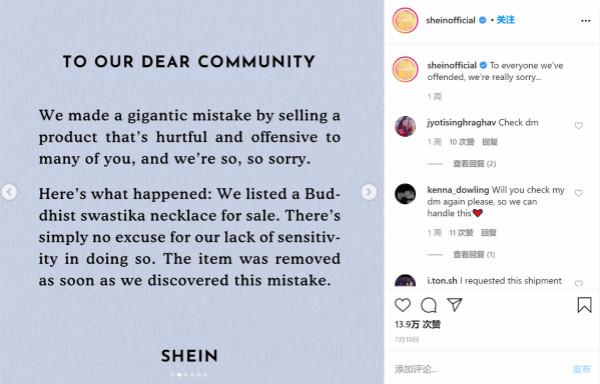Expand 1 reply under kenna_dowling comment
The width and height of the screenshot is (600, 384).
point(474,254)
